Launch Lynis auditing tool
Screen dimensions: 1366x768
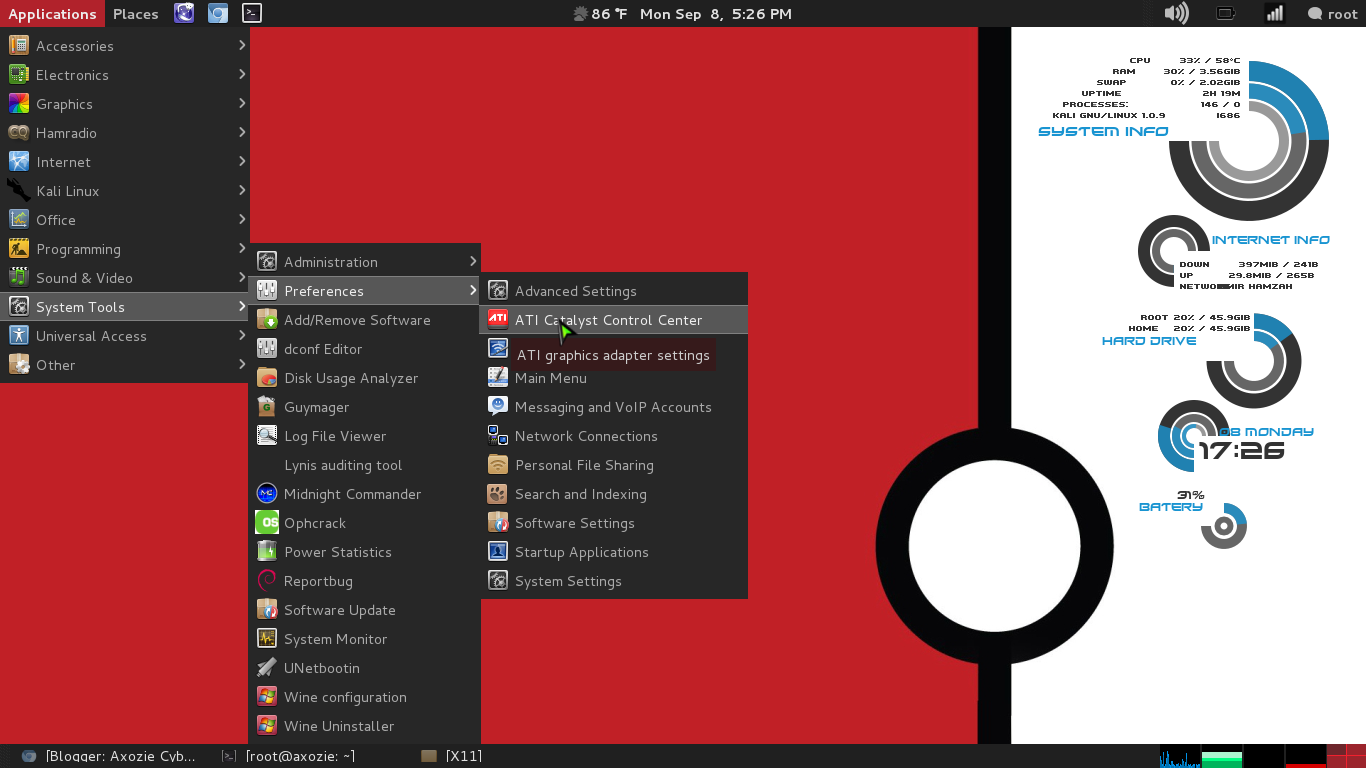(x=365, y=465)
